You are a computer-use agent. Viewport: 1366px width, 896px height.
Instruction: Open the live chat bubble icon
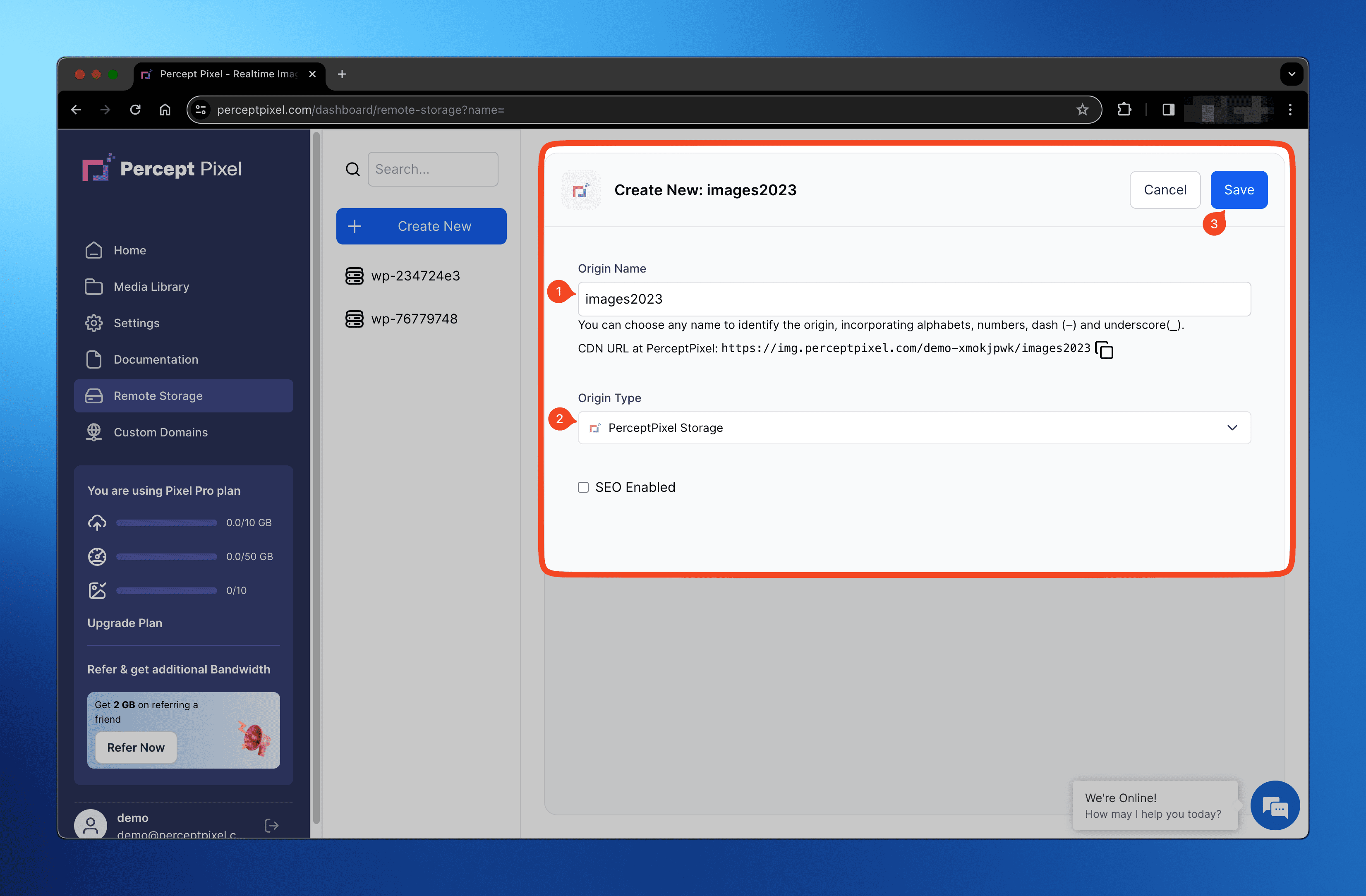click(x=1275, y=806)
